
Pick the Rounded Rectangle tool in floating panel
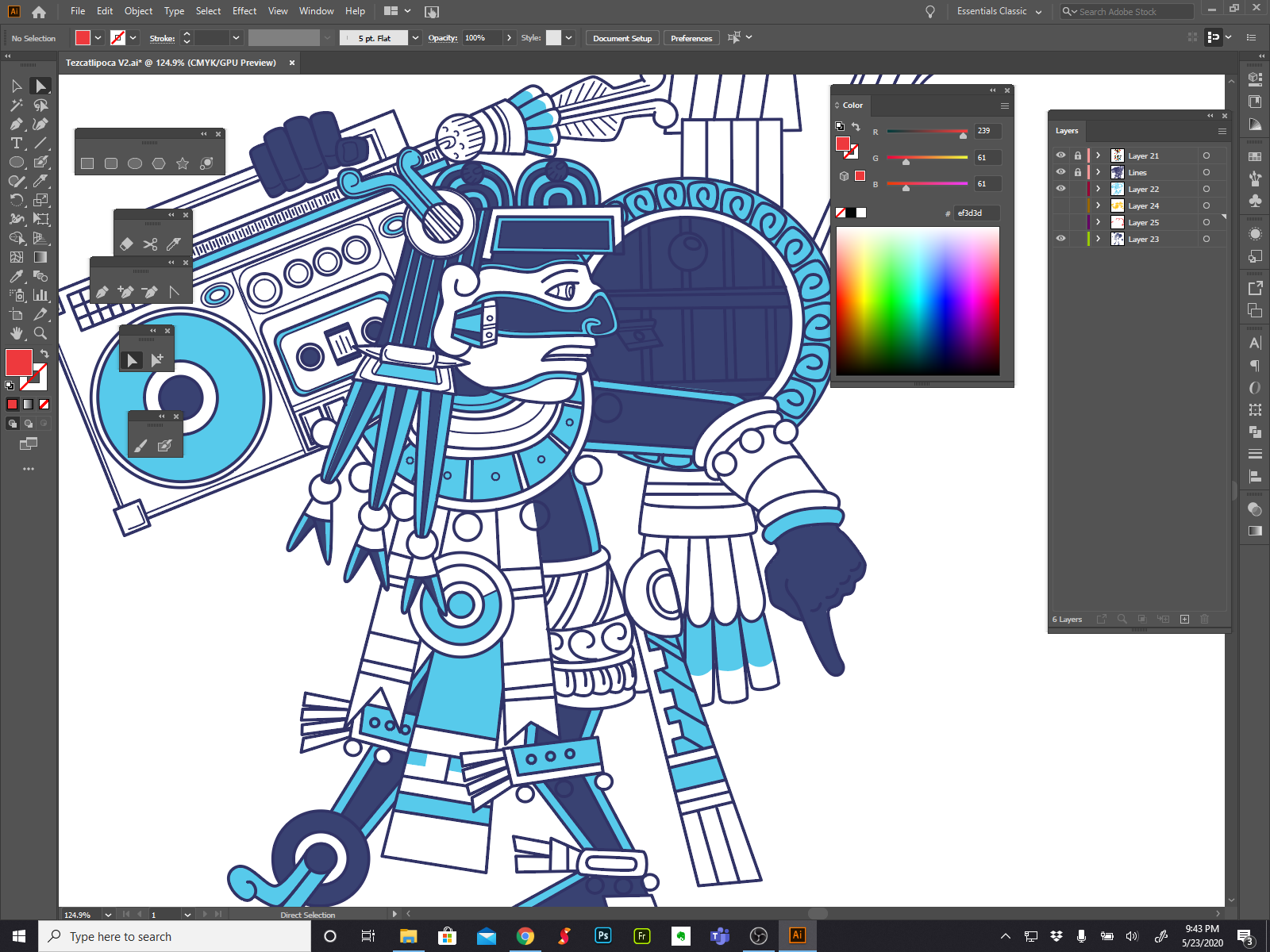(x=111, y=163)
